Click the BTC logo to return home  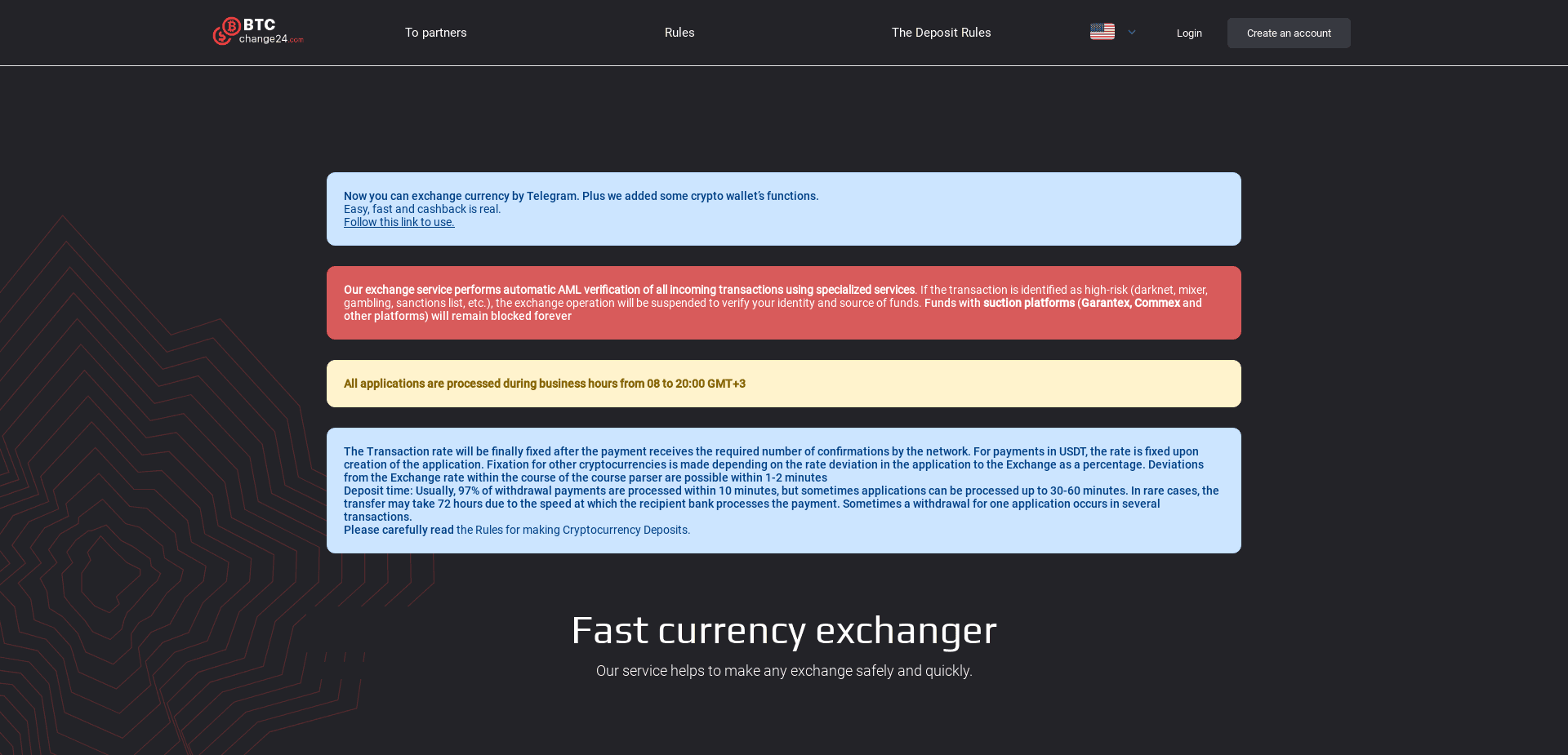click(x=257, y=31)
